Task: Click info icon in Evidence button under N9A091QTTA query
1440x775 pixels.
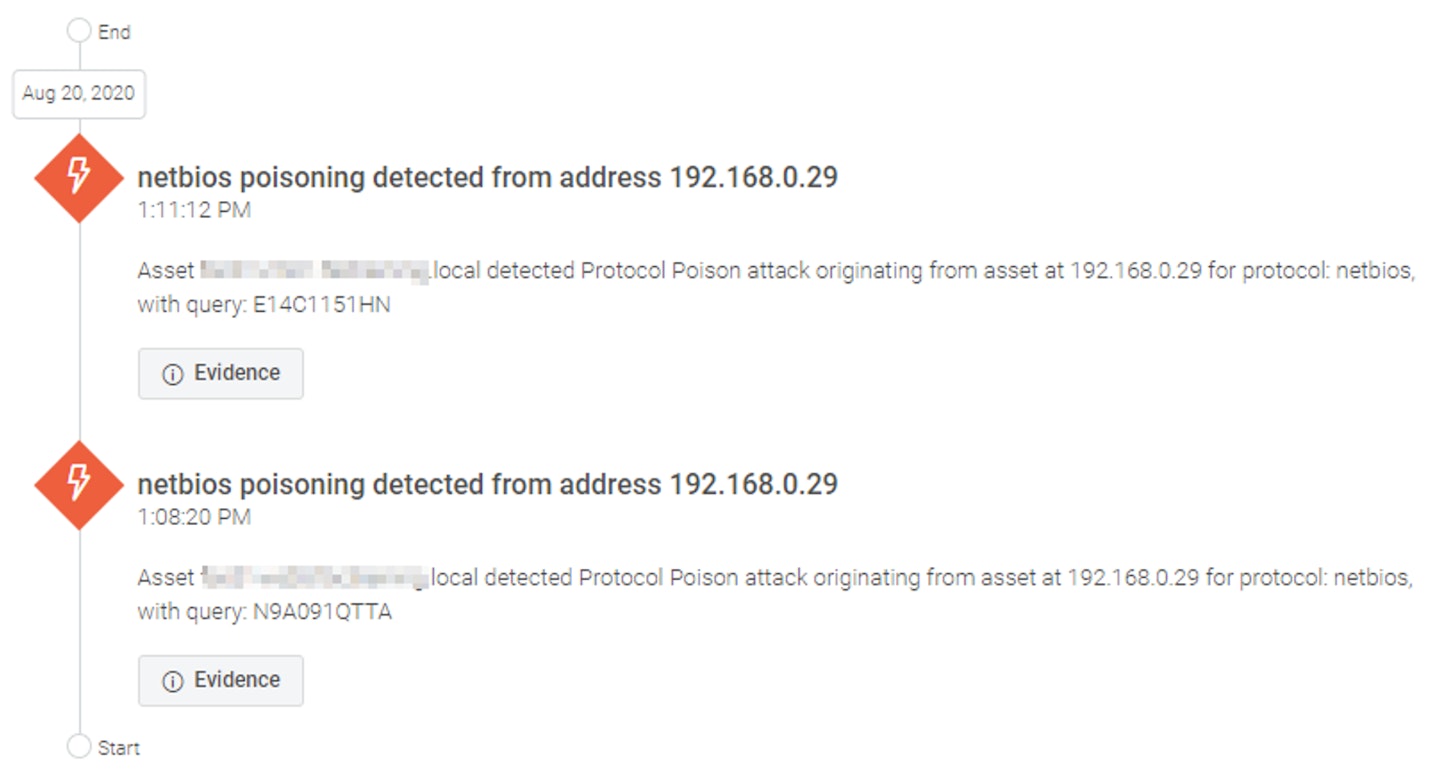Action: click(173, 681)
